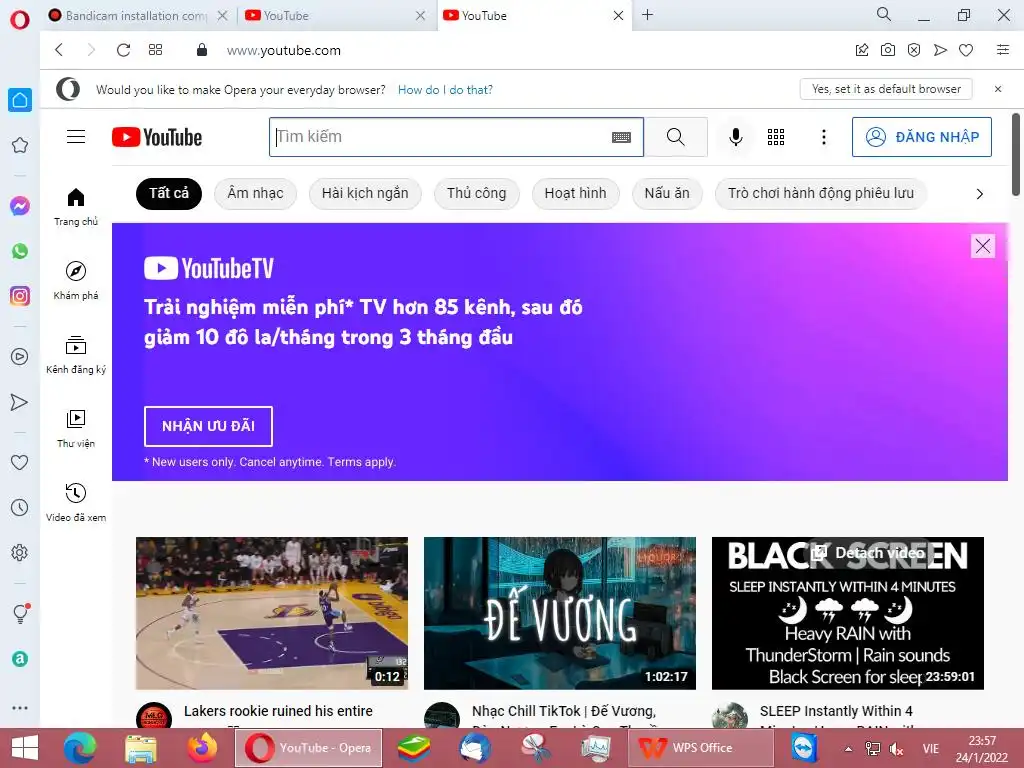Viewport: 1024px width, 768px height.
Task: Go back to previous page
Action: coord(59,50)
